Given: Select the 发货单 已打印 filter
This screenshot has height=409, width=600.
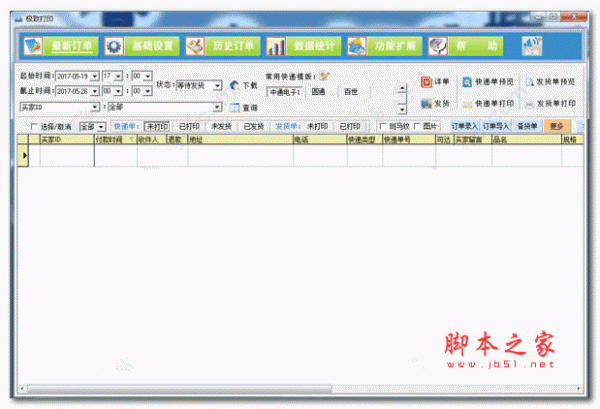Looking at the screenshot, I should [350, 126].
